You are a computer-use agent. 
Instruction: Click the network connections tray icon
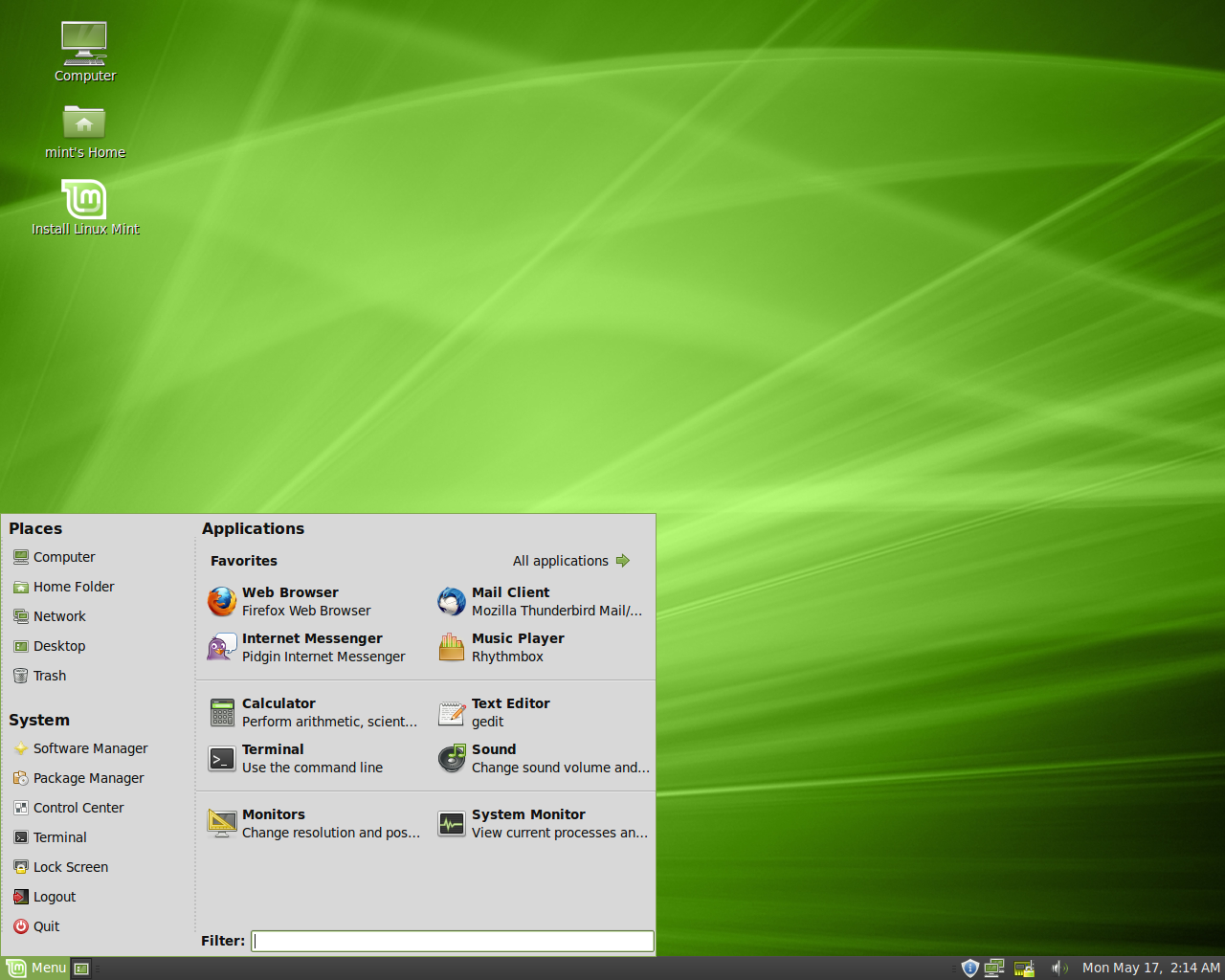point(994,968)
